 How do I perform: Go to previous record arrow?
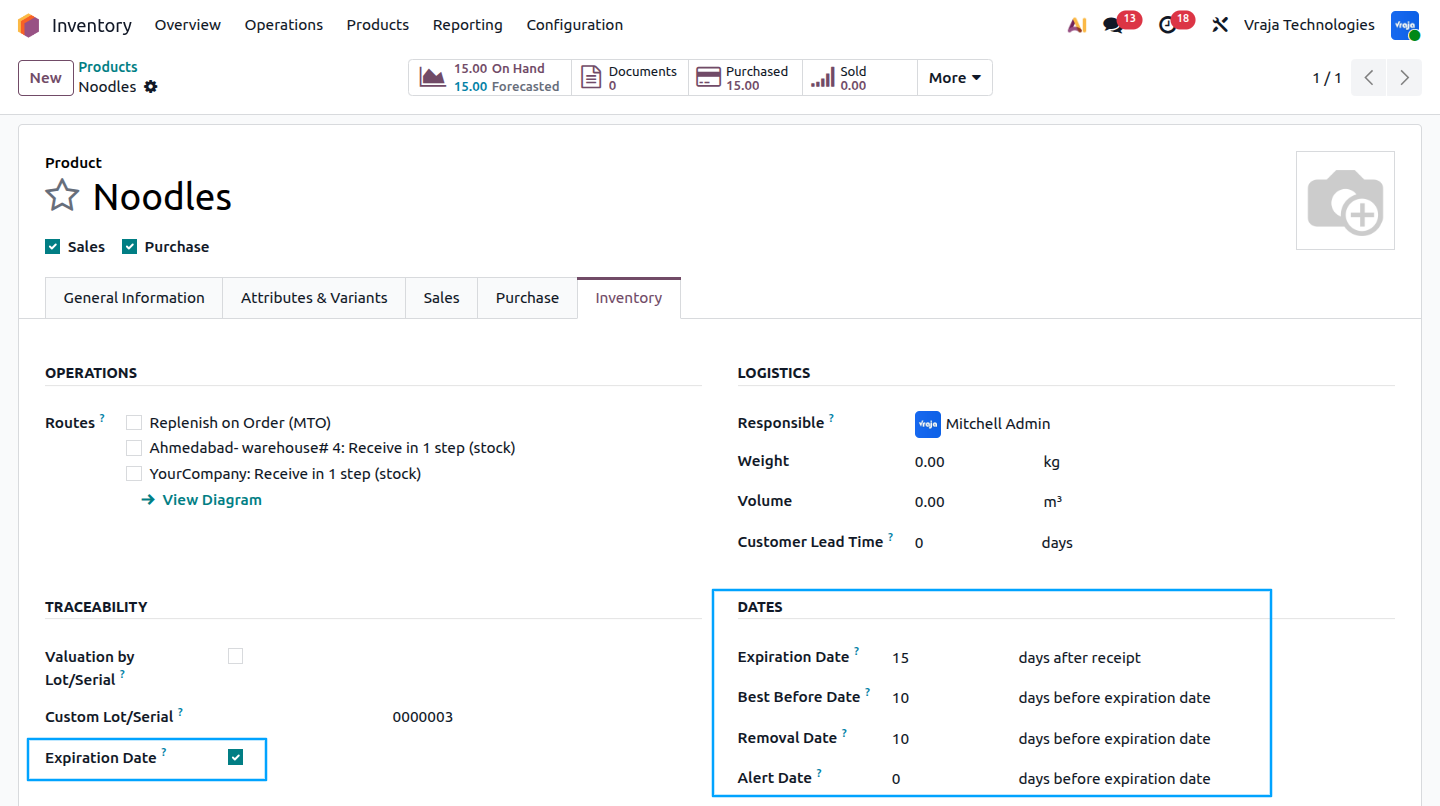[1369, 78]
